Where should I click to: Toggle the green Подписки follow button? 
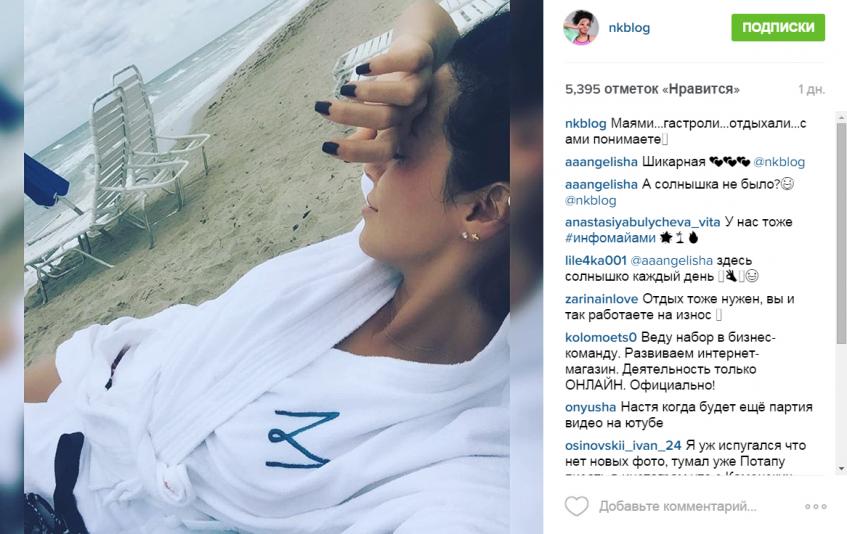click(778, 27)
